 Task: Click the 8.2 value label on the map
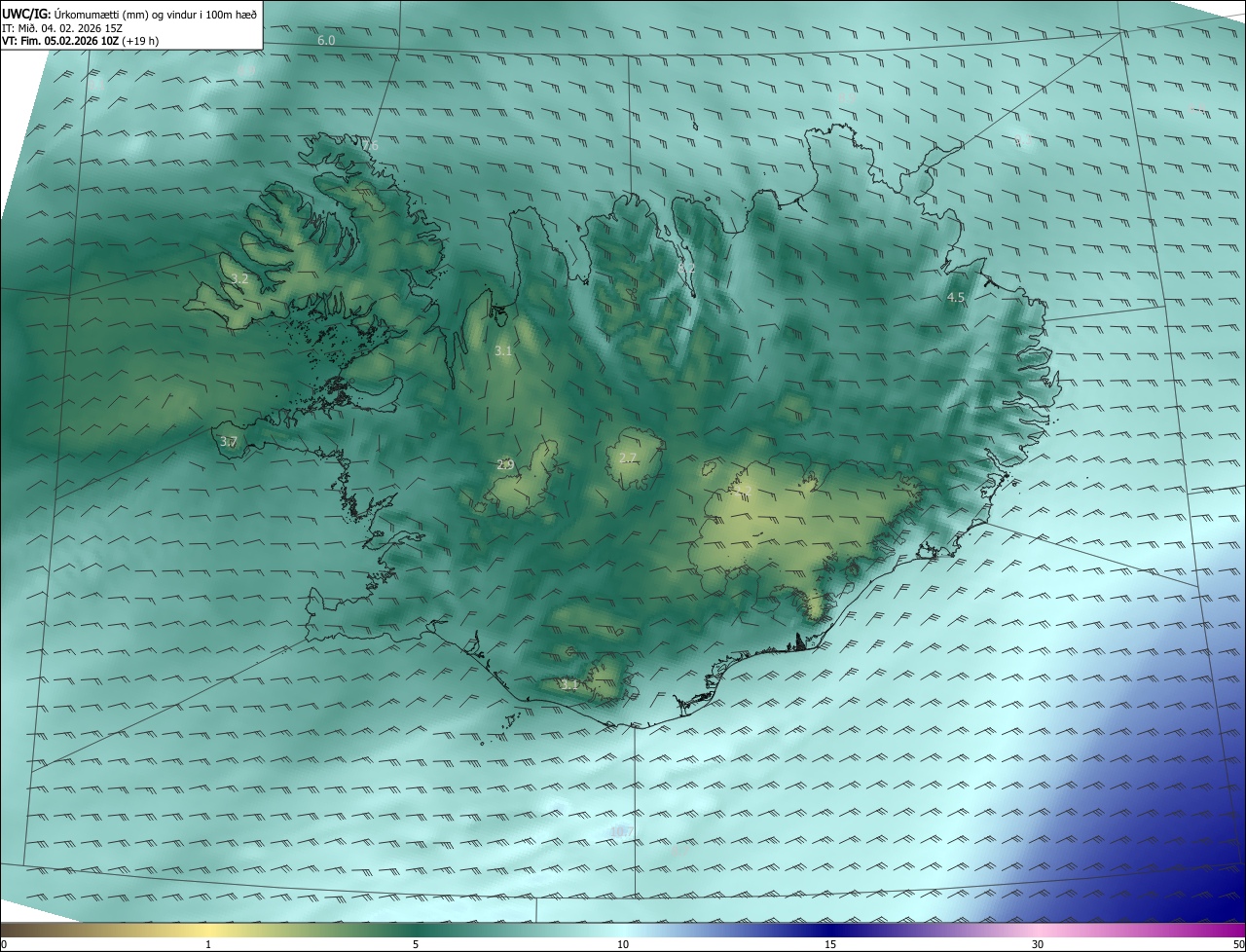[x=686, y=267]
